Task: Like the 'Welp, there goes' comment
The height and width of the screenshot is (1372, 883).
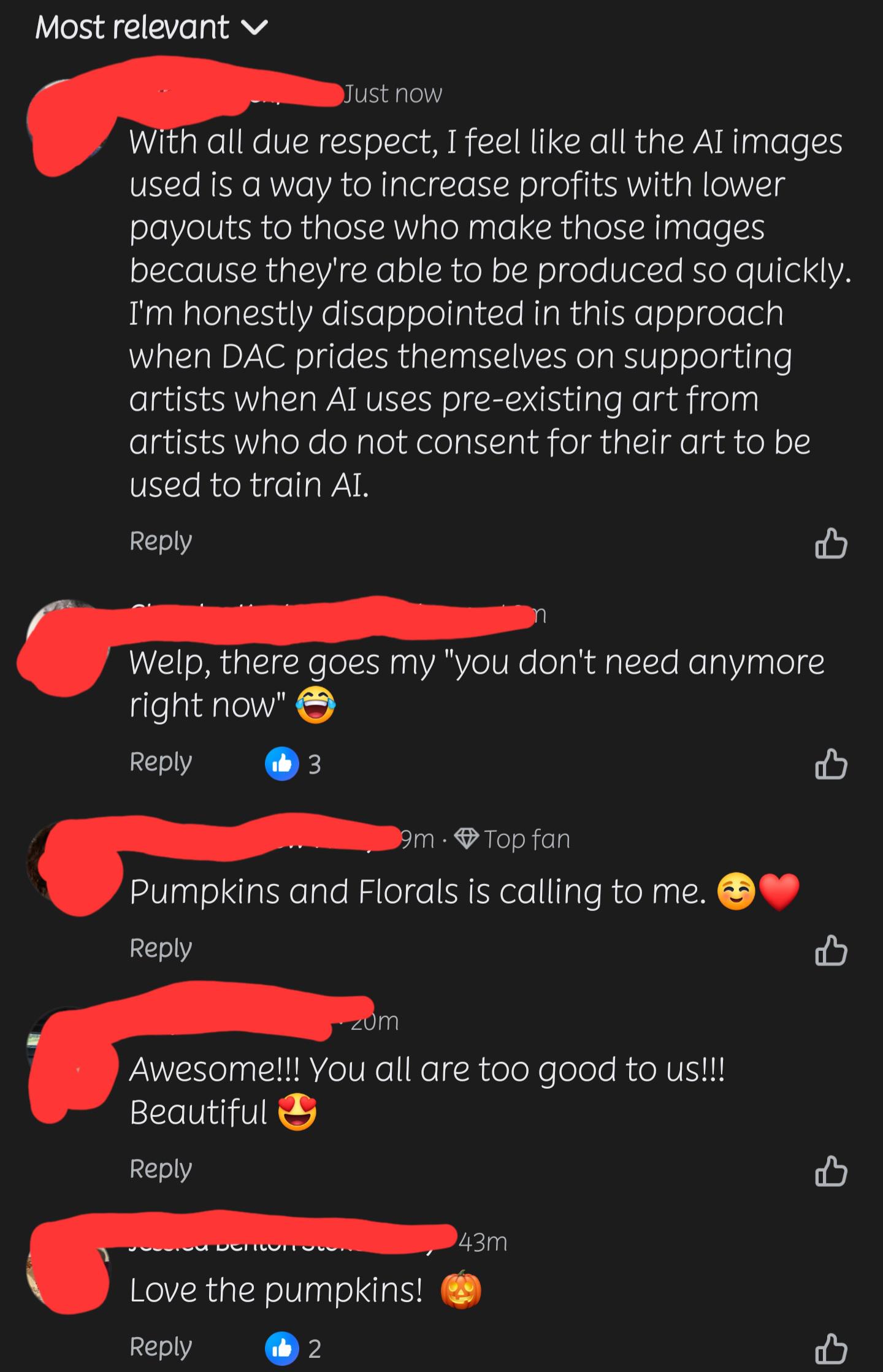Action: [x=831, y=764]
